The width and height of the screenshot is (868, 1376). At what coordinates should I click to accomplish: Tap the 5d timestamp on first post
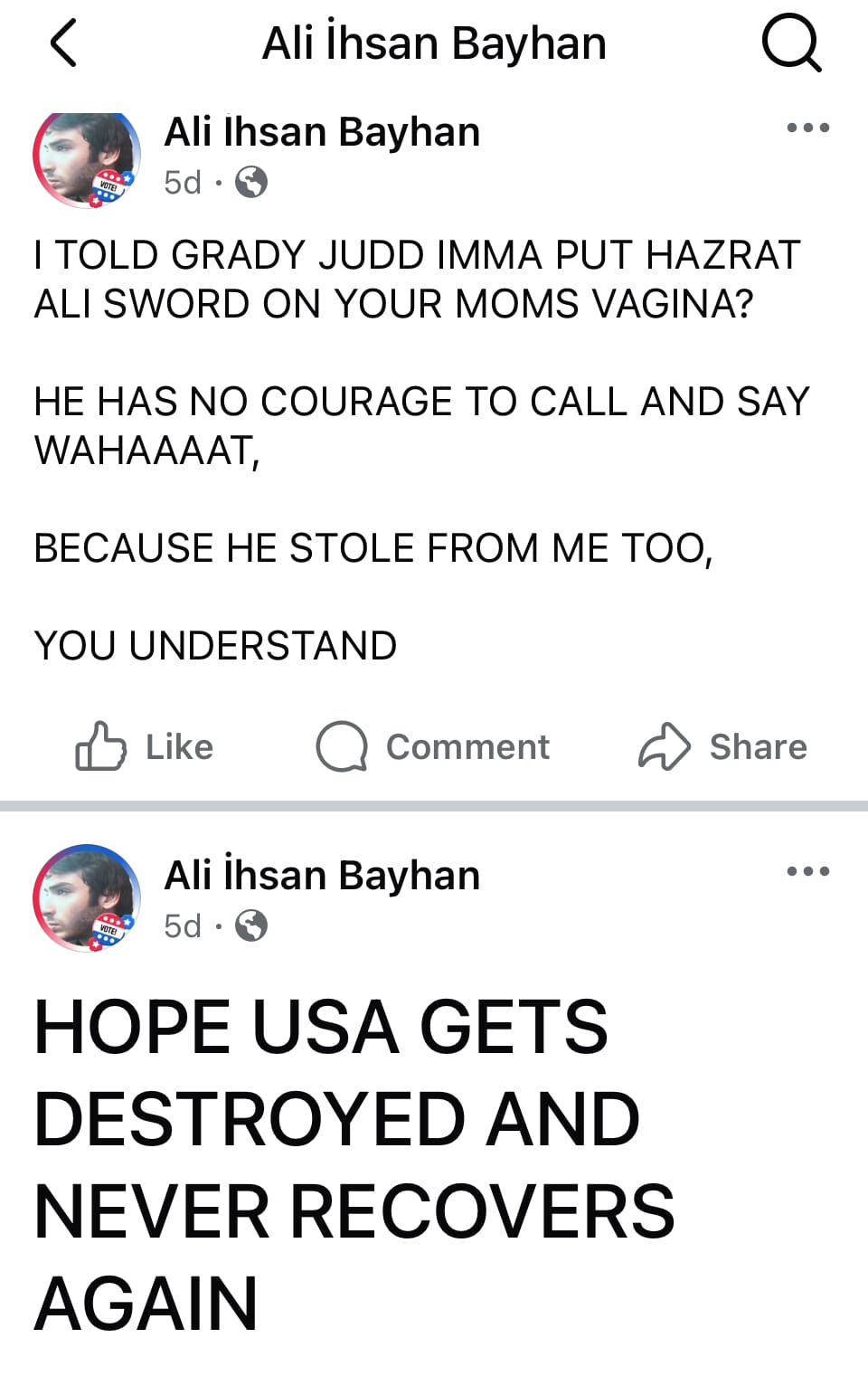coord(183,183)
